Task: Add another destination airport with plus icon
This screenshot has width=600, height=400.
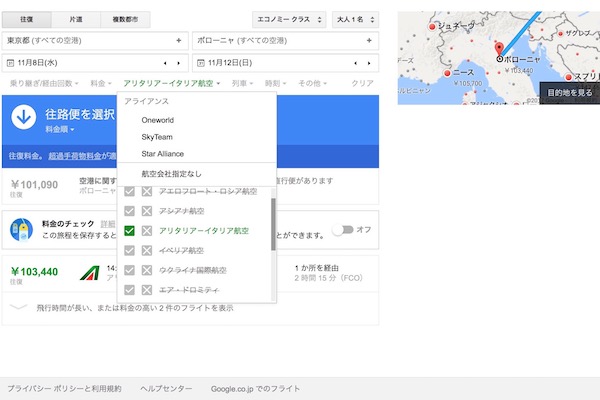Action: tap(369, 41)
